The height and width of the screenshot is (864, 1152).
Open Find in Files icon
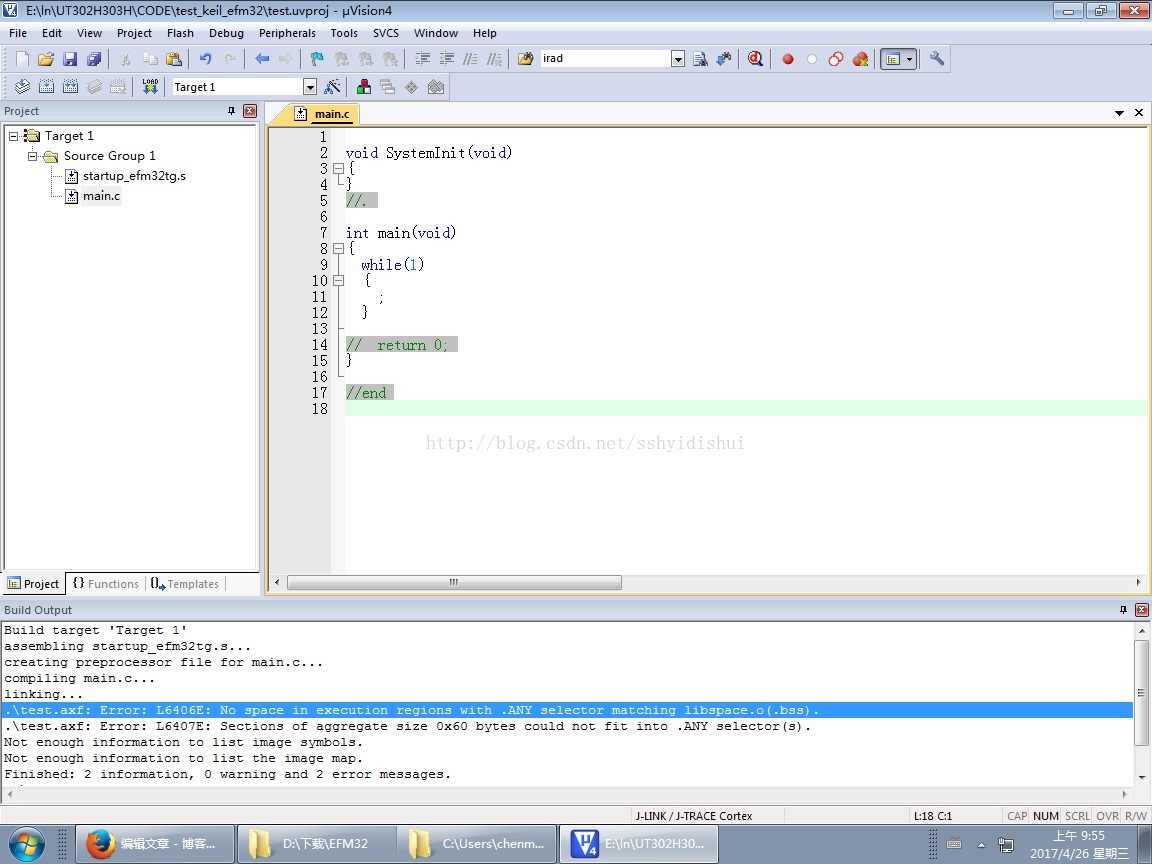click(x=525, y=59)
